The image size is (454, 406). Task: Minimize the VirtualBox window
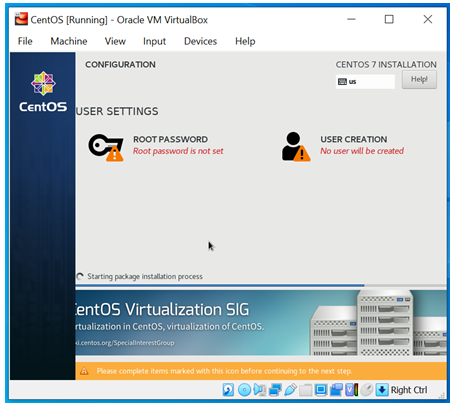coord(351,19)
